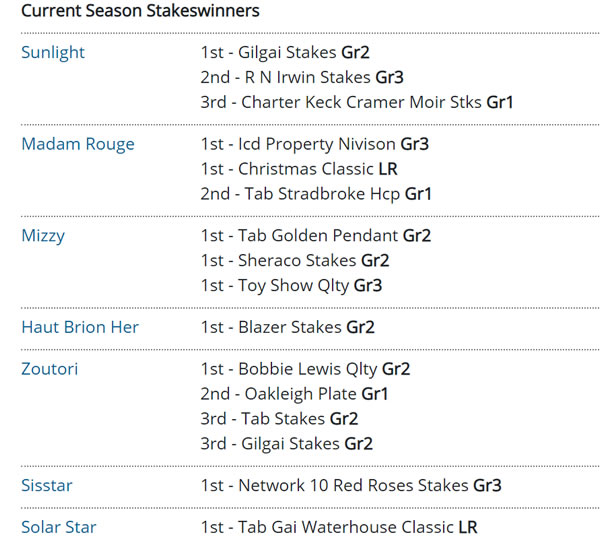Click the Current Season Stakeswinners heading

pyautogui.click(x=140, y=11)
